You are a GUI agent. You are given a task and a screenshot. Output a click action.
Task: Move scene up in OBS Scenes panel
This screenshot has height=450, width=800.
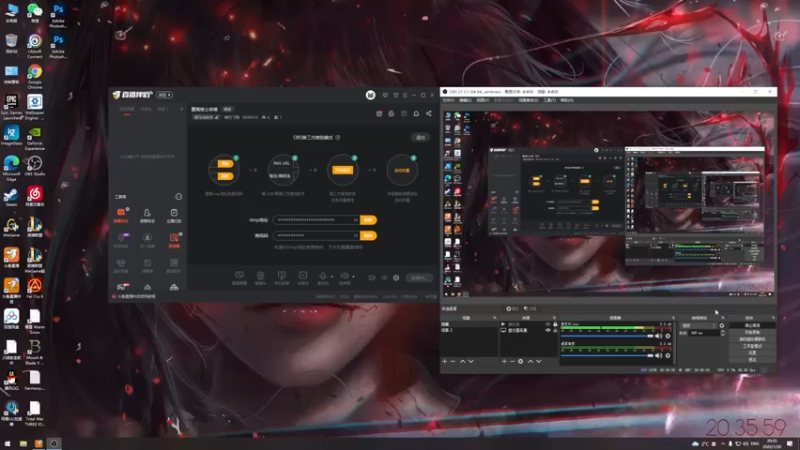coord(462,361)
